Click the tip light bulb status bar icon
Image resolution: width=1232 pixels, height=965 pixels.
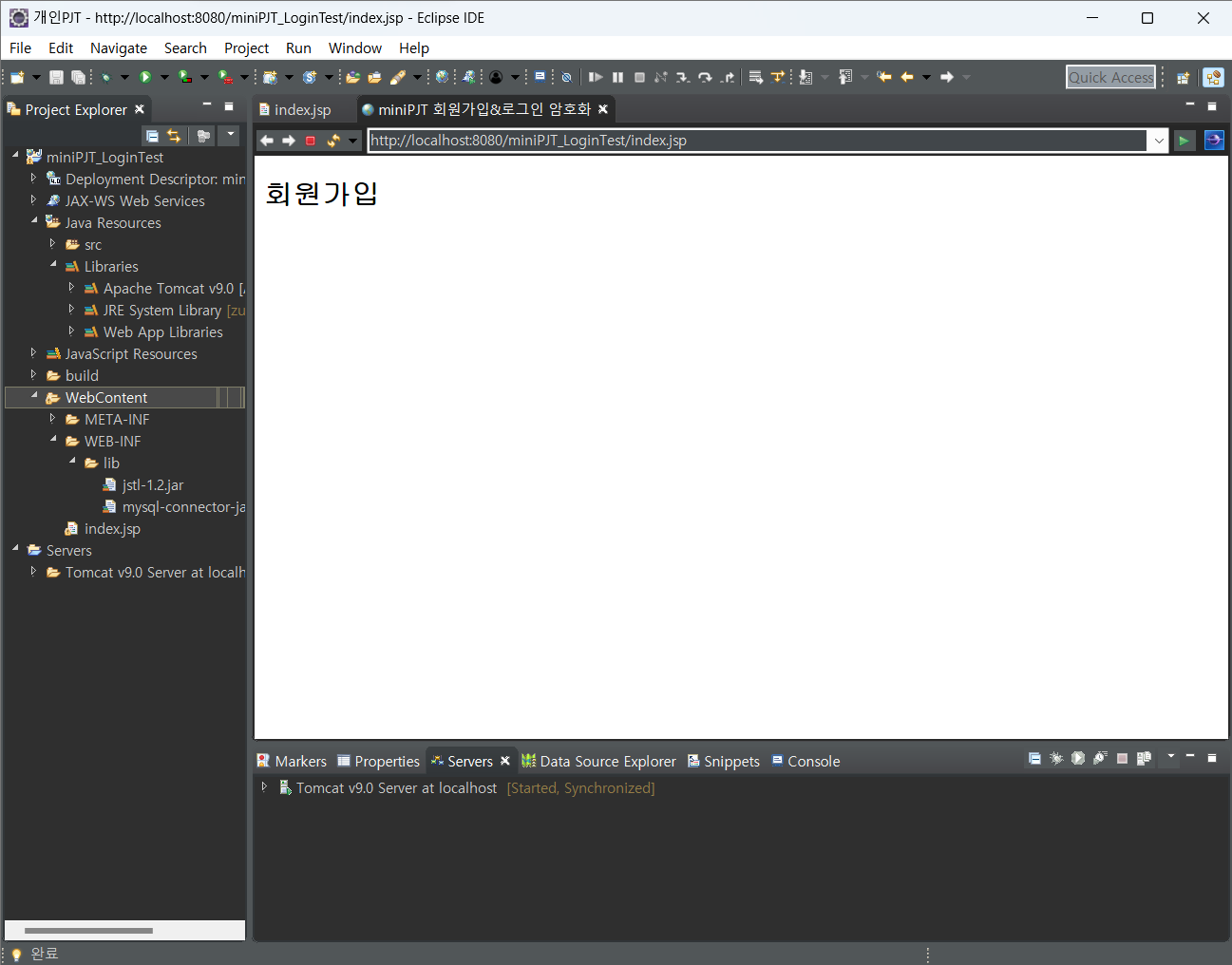click(16, 955)
